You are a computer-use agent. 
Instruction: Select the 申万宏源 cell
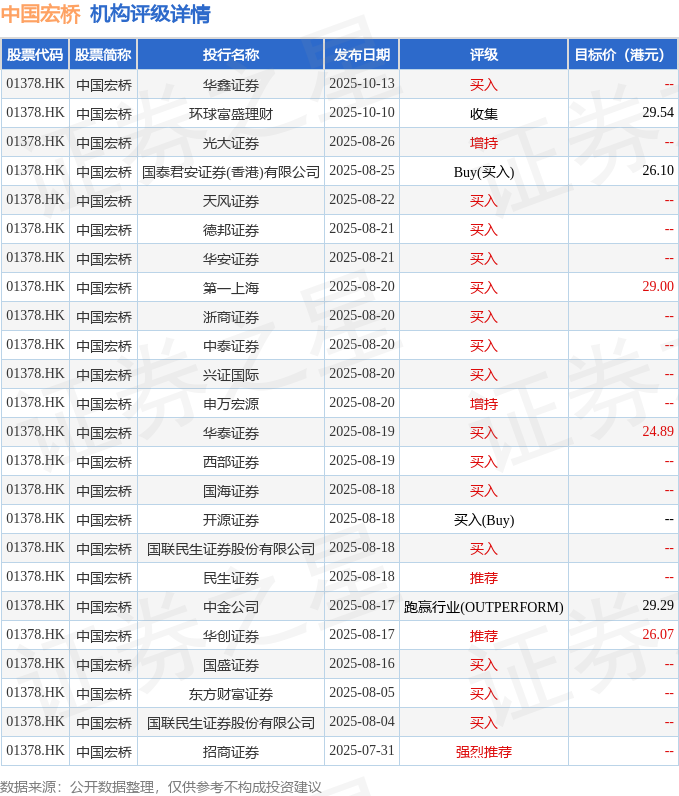point(231,404)
